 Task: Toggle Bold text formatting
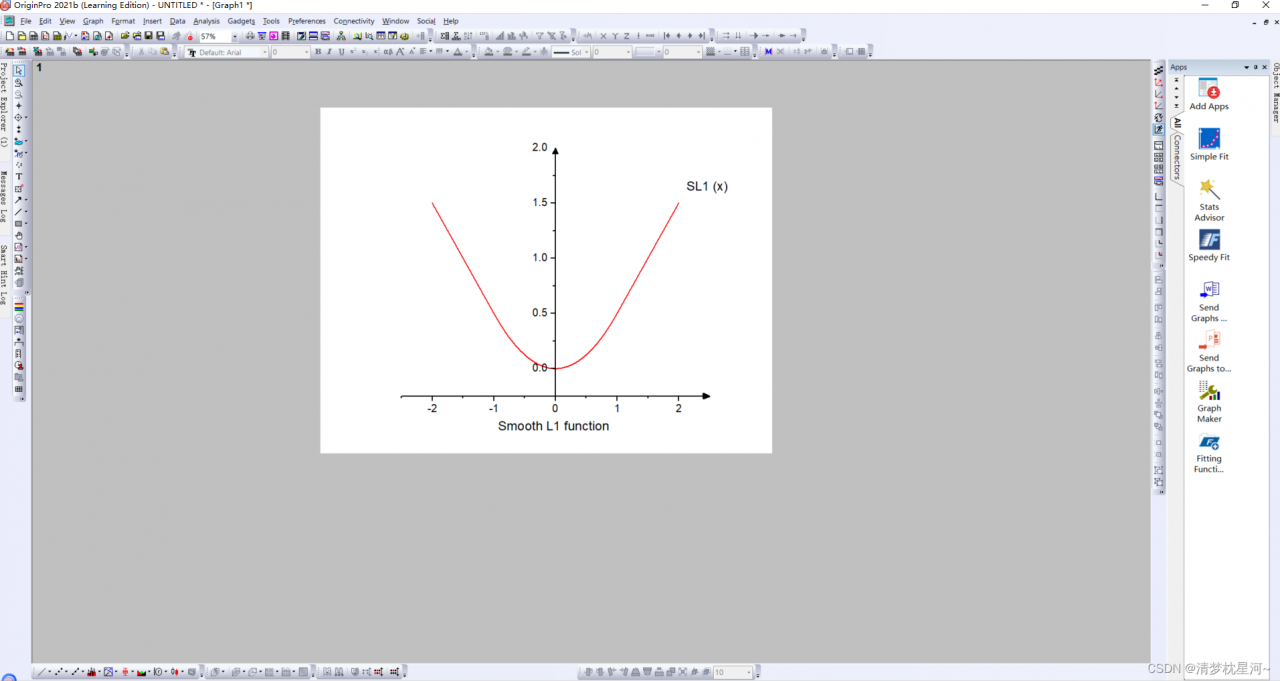[318, 52]
